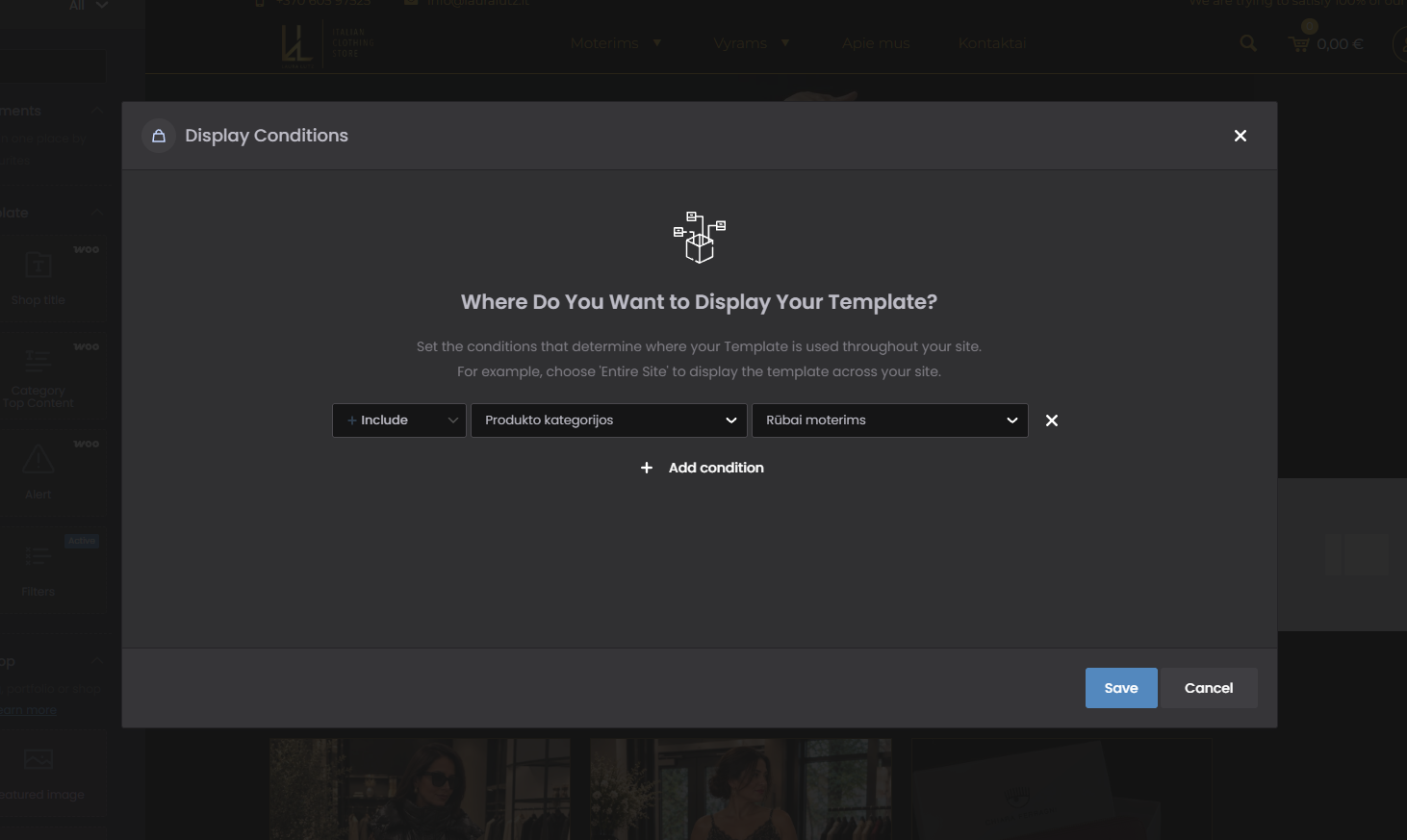Select the Alert widget icon

(38, 459)
